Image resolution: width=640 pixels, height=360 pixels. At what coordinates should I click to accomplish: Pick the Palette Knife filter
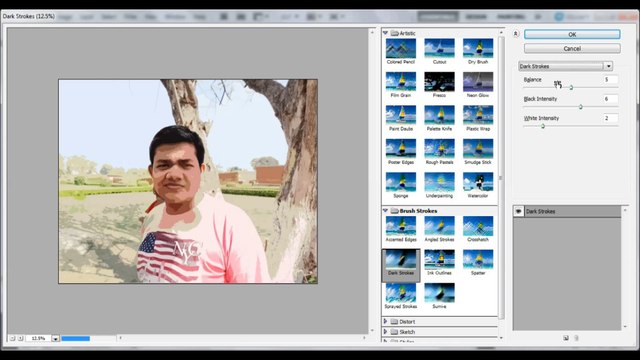click(x=439, y=115)
